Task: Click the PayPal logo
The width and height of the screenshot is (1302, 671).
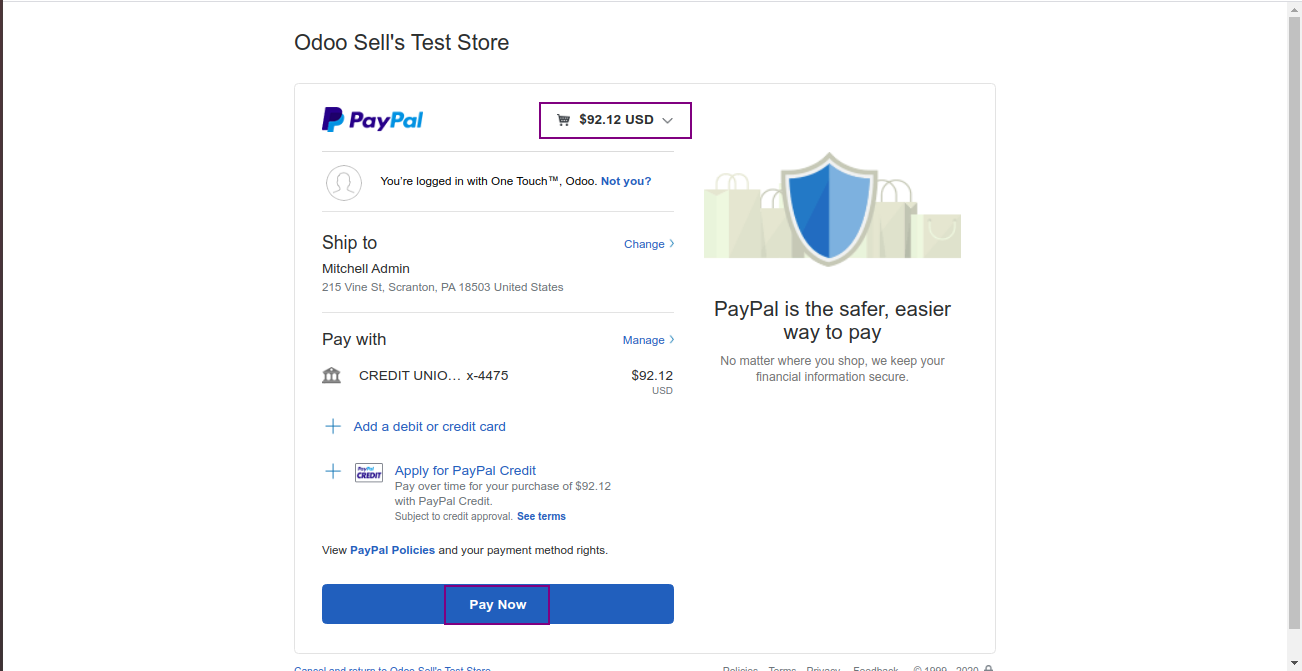Action: (x=372, y=120)
